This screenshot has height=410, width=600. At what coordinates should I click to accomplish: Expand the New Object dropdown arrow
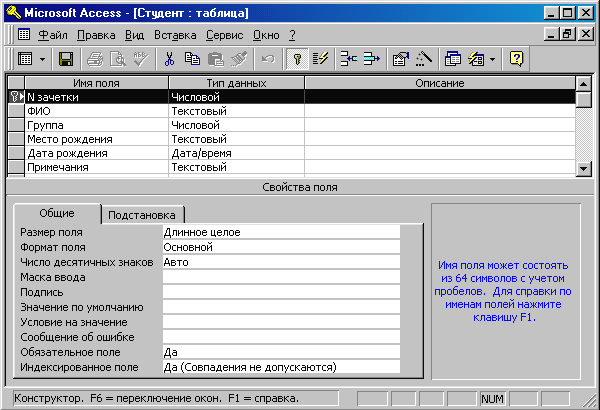[492, 59]
